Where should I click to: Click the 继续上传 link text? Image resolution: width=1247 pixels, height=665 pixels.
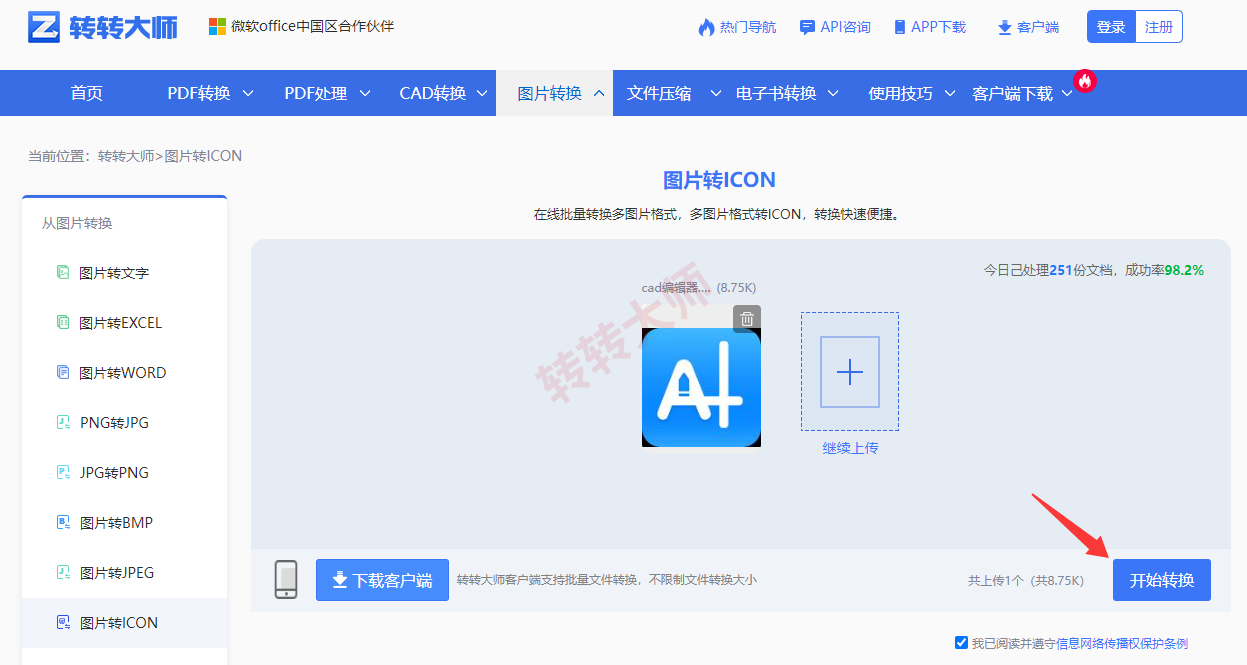click(x=850, y=448)
